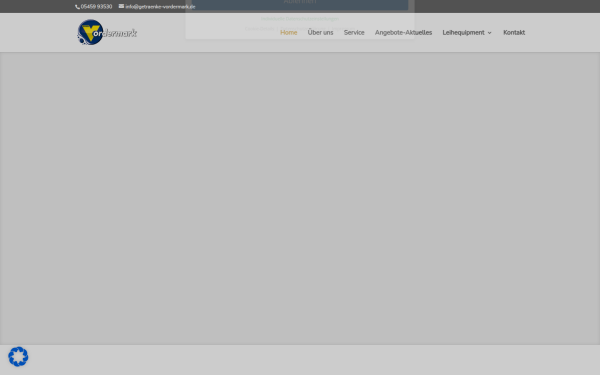Click the email address info@getraenke-vordermark.de

coord(160,7)
